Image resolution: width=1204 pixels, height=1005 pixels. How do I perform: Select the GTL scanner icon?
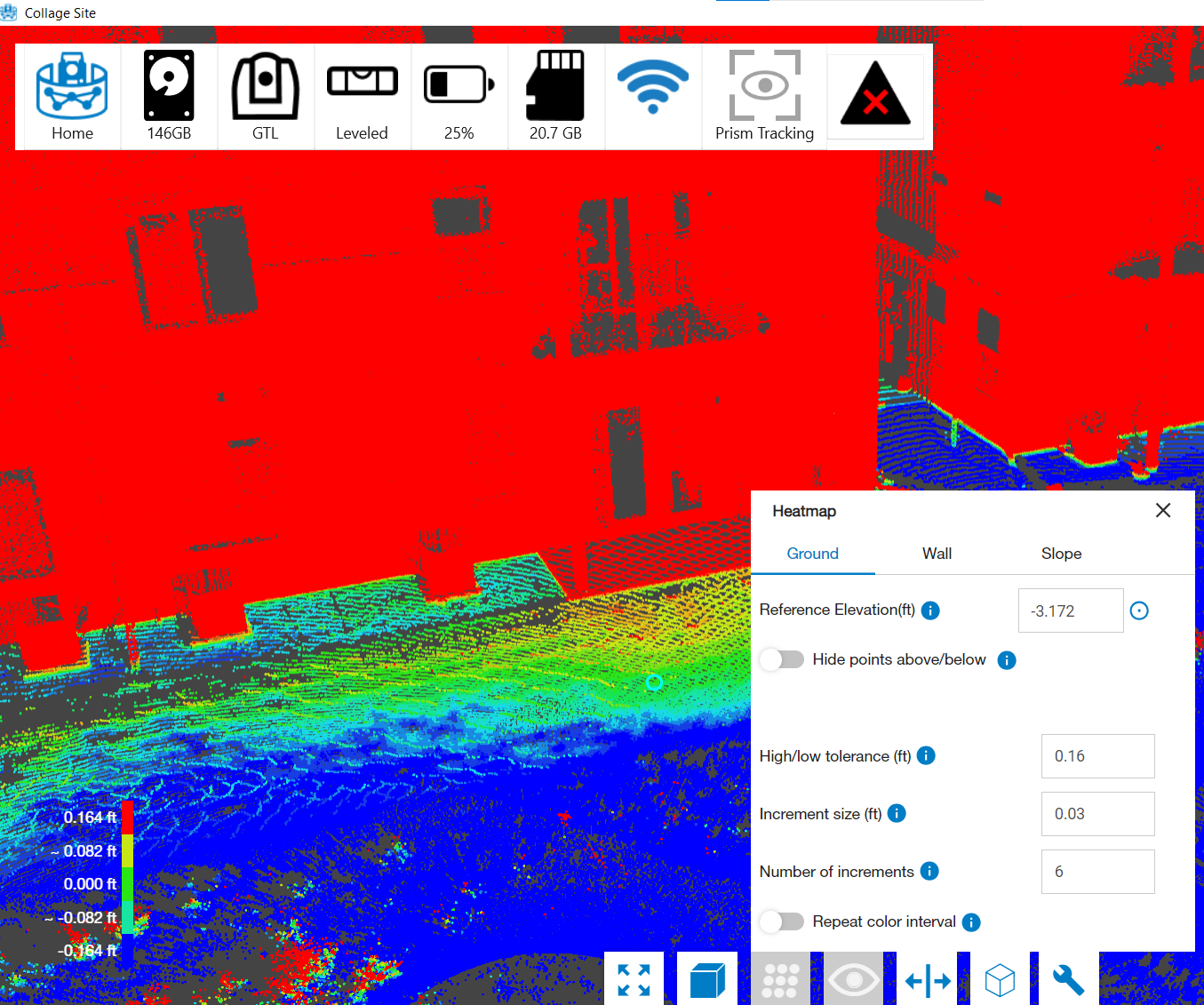(x=265, y=96)
